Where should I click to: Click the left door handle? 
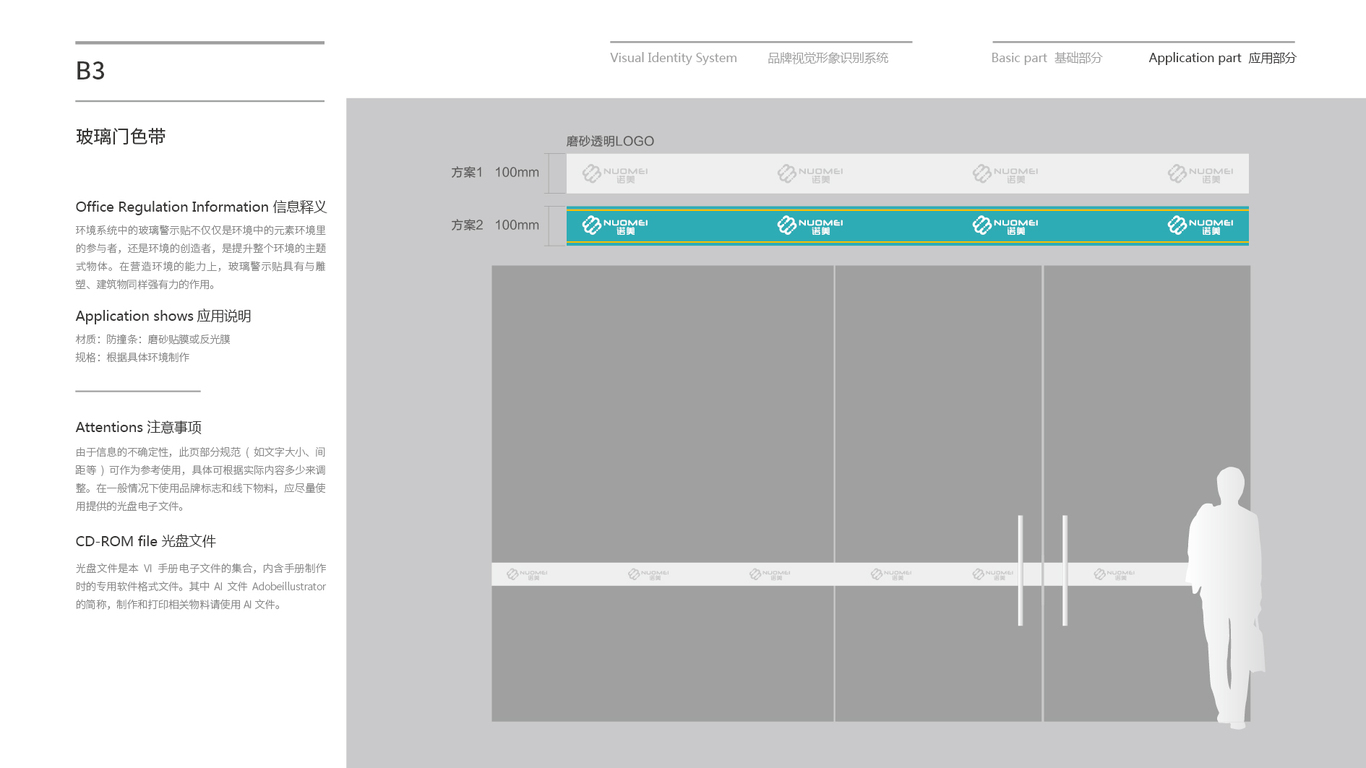(x=1020, y=571)
